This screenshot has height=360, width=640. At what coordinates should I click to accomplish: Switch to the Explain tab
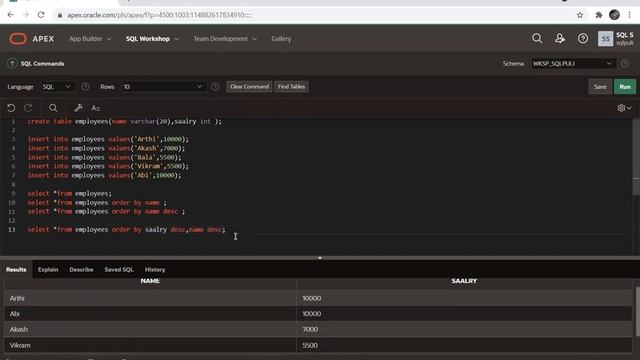tap(48, 269)
